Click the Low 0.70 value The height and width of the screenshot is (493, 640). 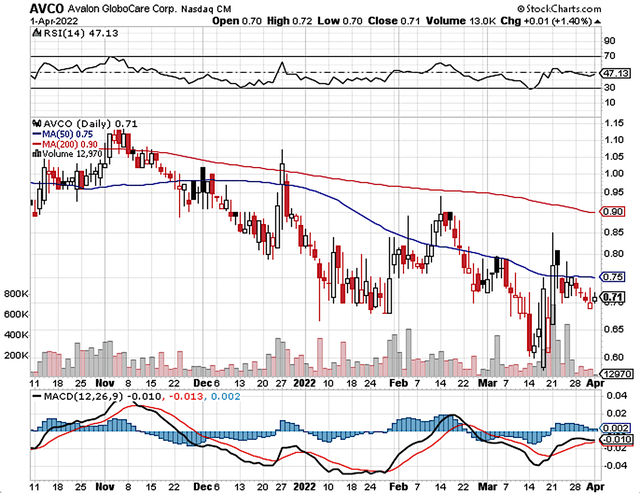[340, 21]
